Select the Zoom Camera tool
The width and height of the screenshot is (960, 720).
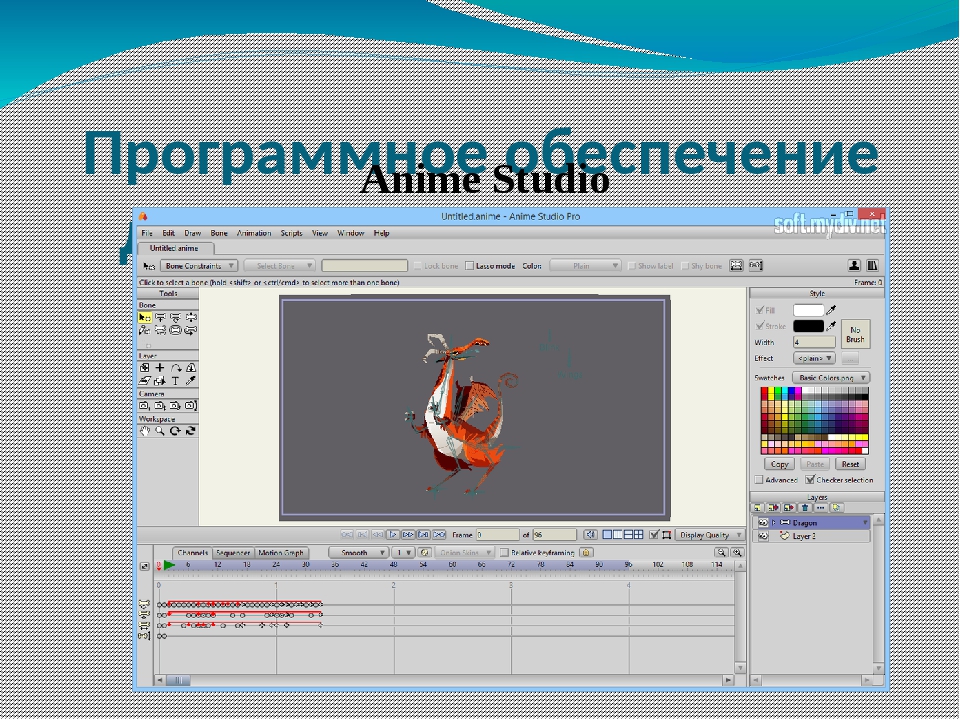click(x=160, y=406)
